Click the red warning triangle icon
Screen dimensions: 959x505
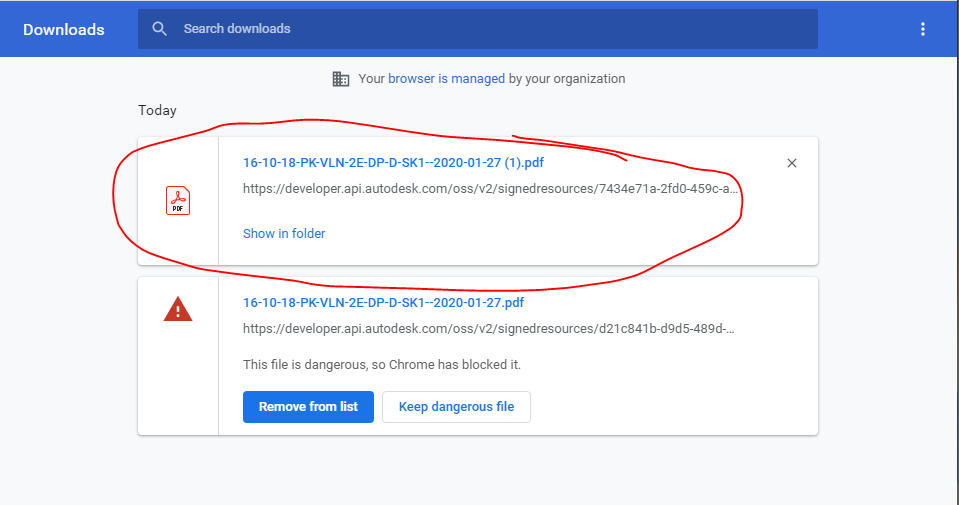click(178, 309)
